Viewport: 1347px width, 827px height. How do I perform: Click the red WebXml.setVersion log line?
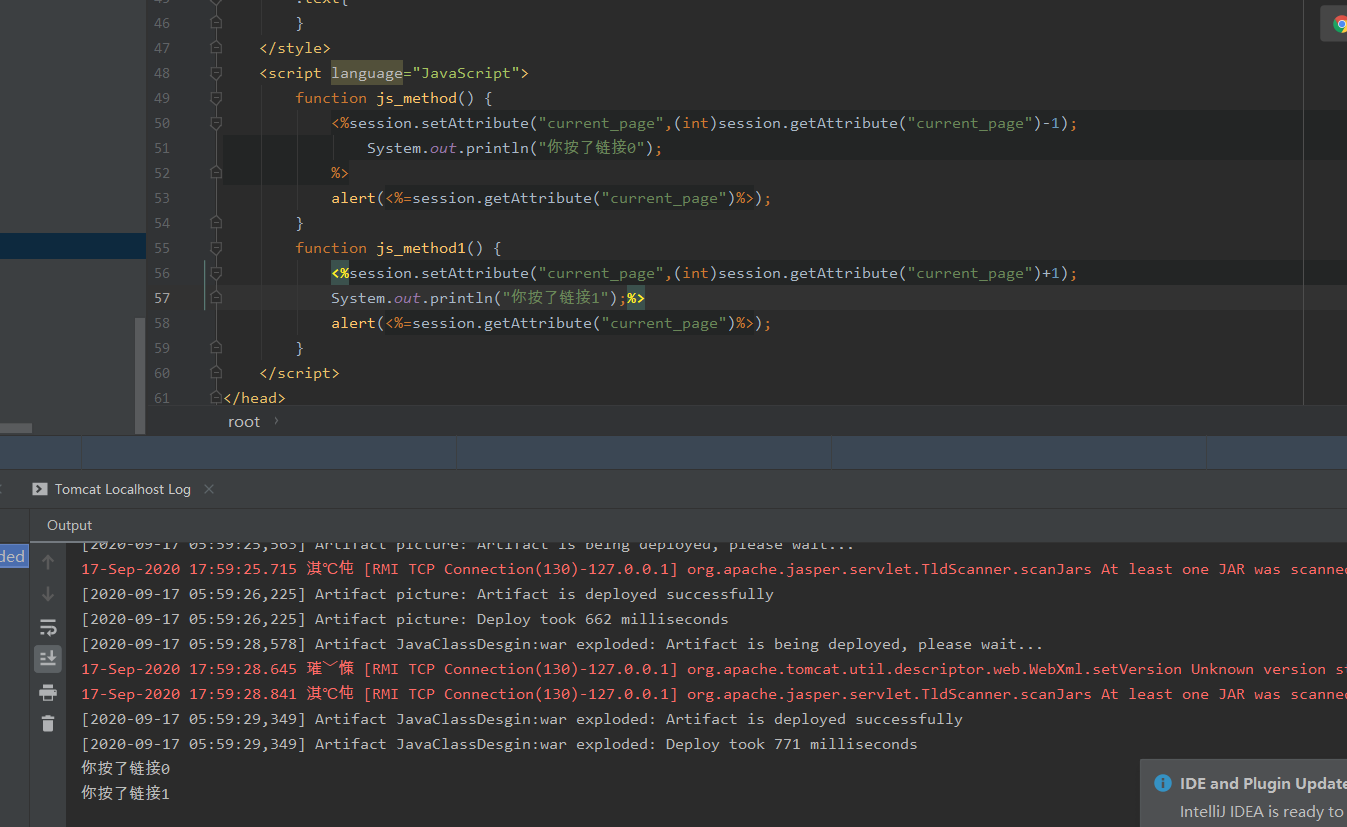[x=714, y=669]
